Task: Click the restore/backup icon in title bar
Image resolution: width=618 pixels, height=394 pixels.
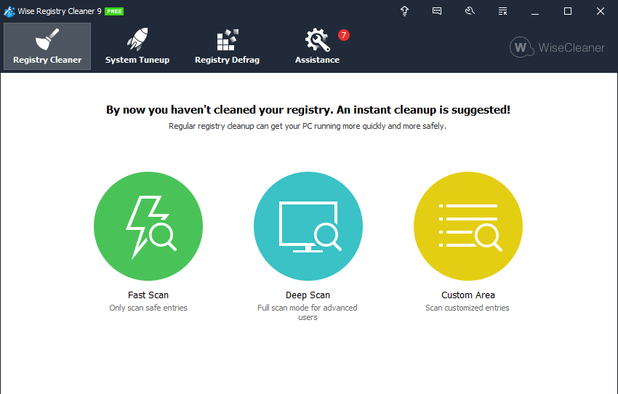Action: (469, 11)
